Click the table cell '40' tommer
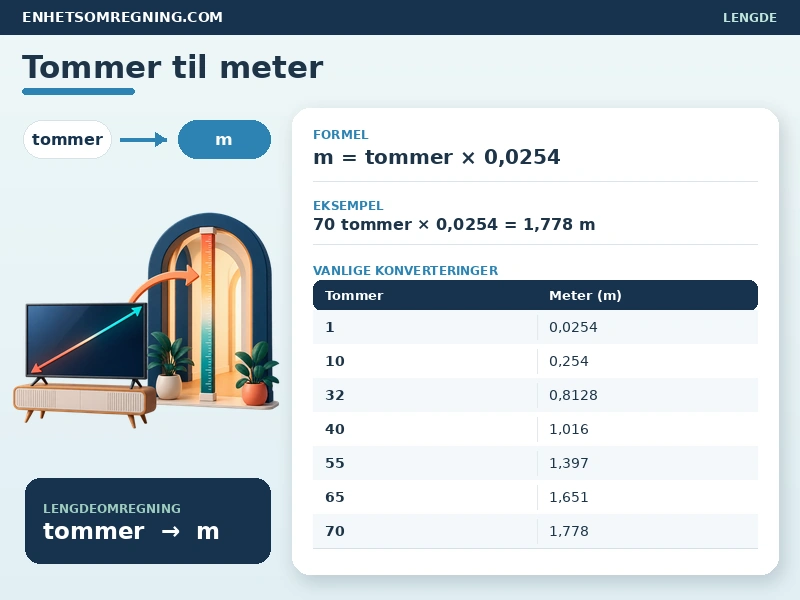 [335, 429]
